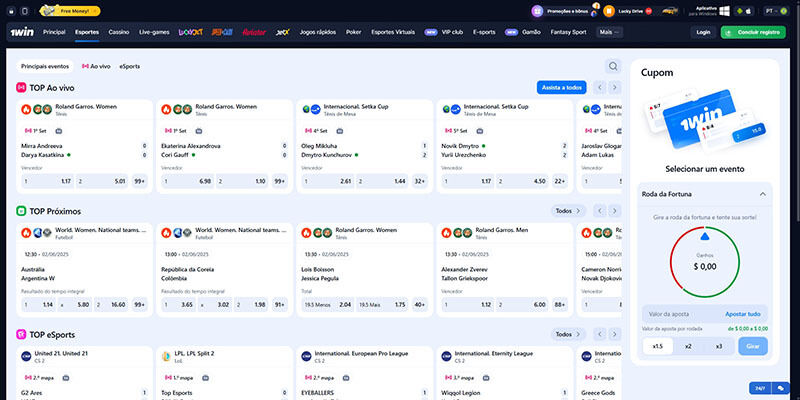The width and height of the screenshot is (800, 400).
Task: Open the PT language selector
Action: pyautogui.click(x=775, y=11)
